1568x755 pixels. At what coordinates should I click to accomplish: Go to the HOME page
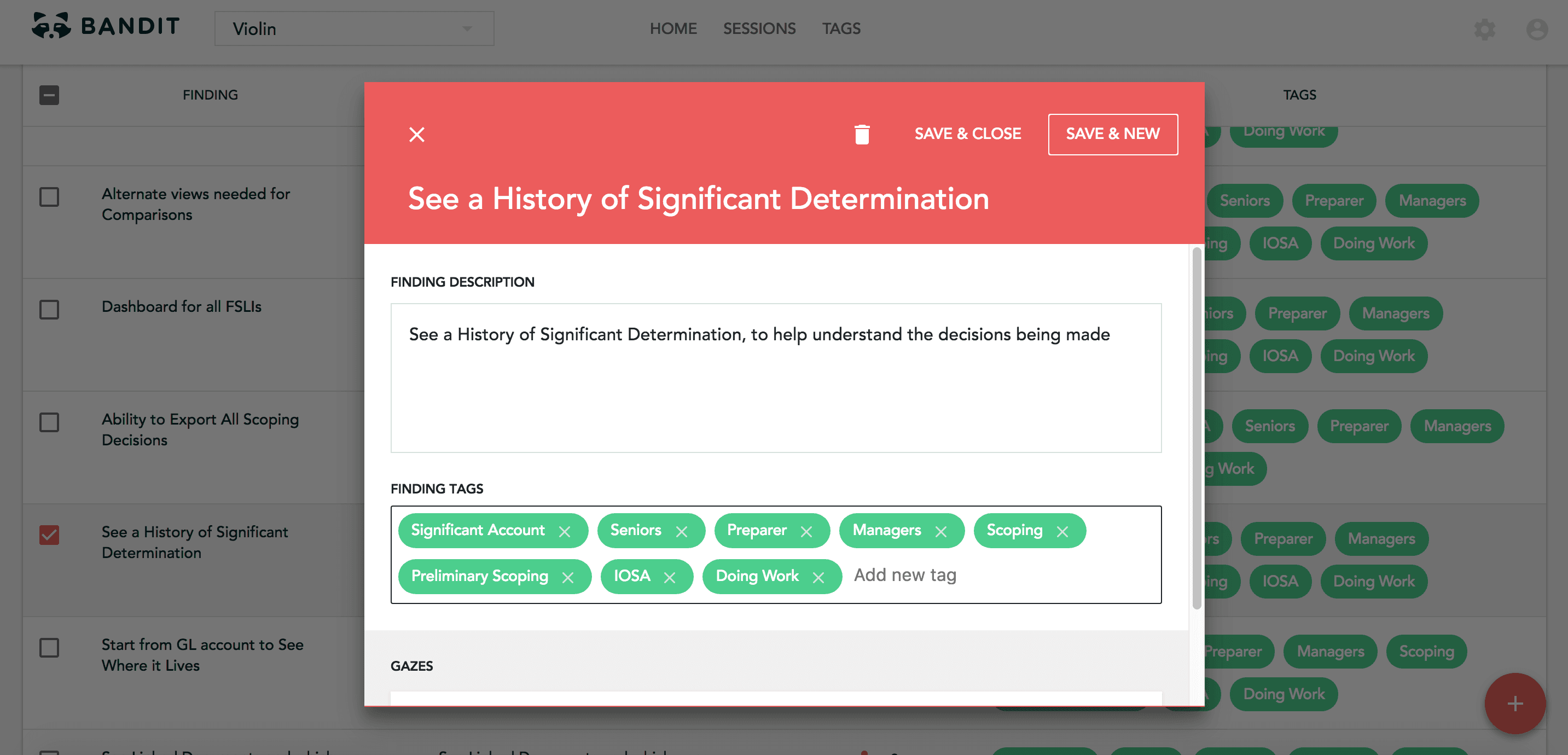coord(672,28)
